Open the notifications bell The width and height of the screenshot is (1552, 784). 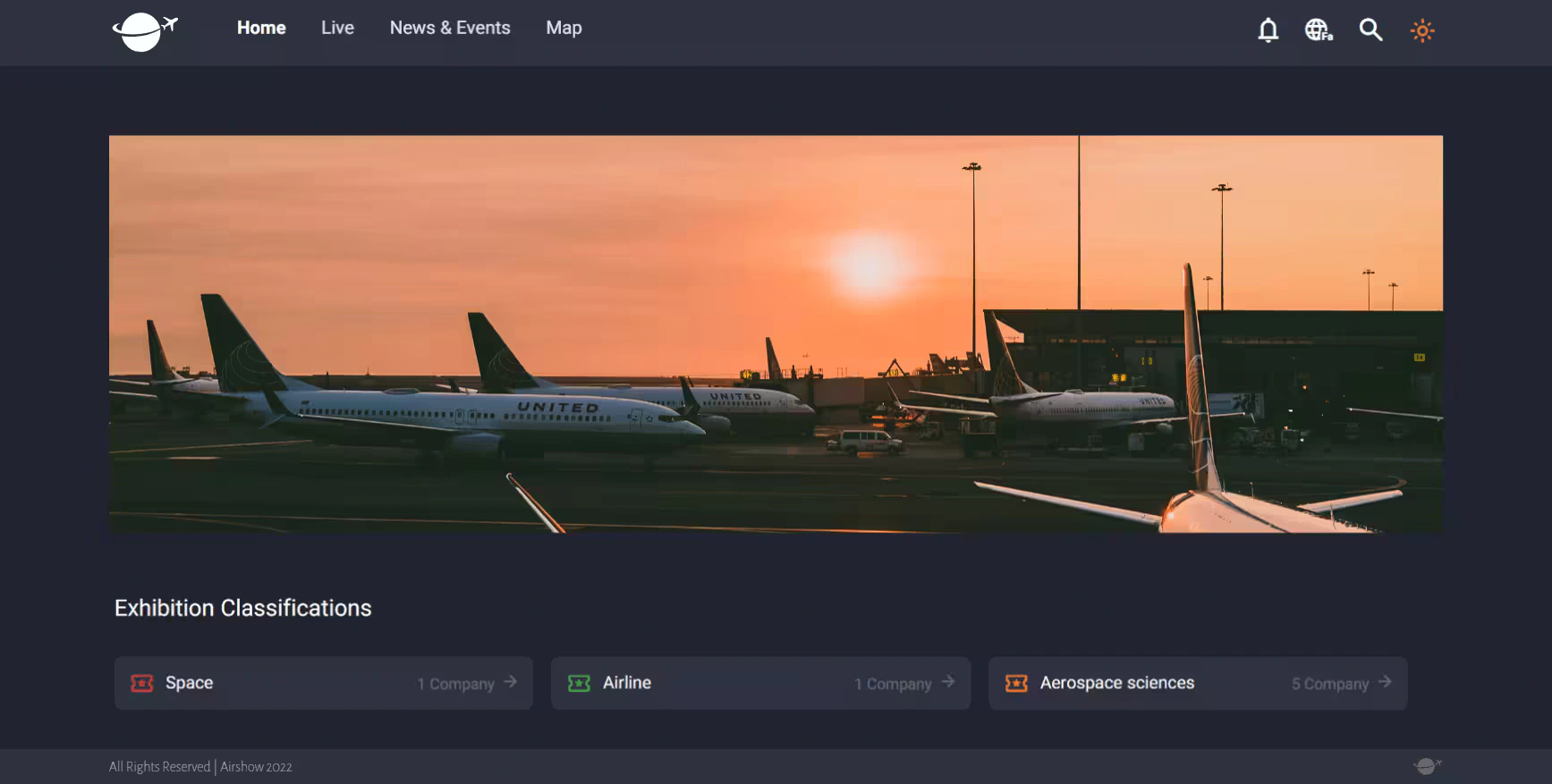(x=1268, y=30)
